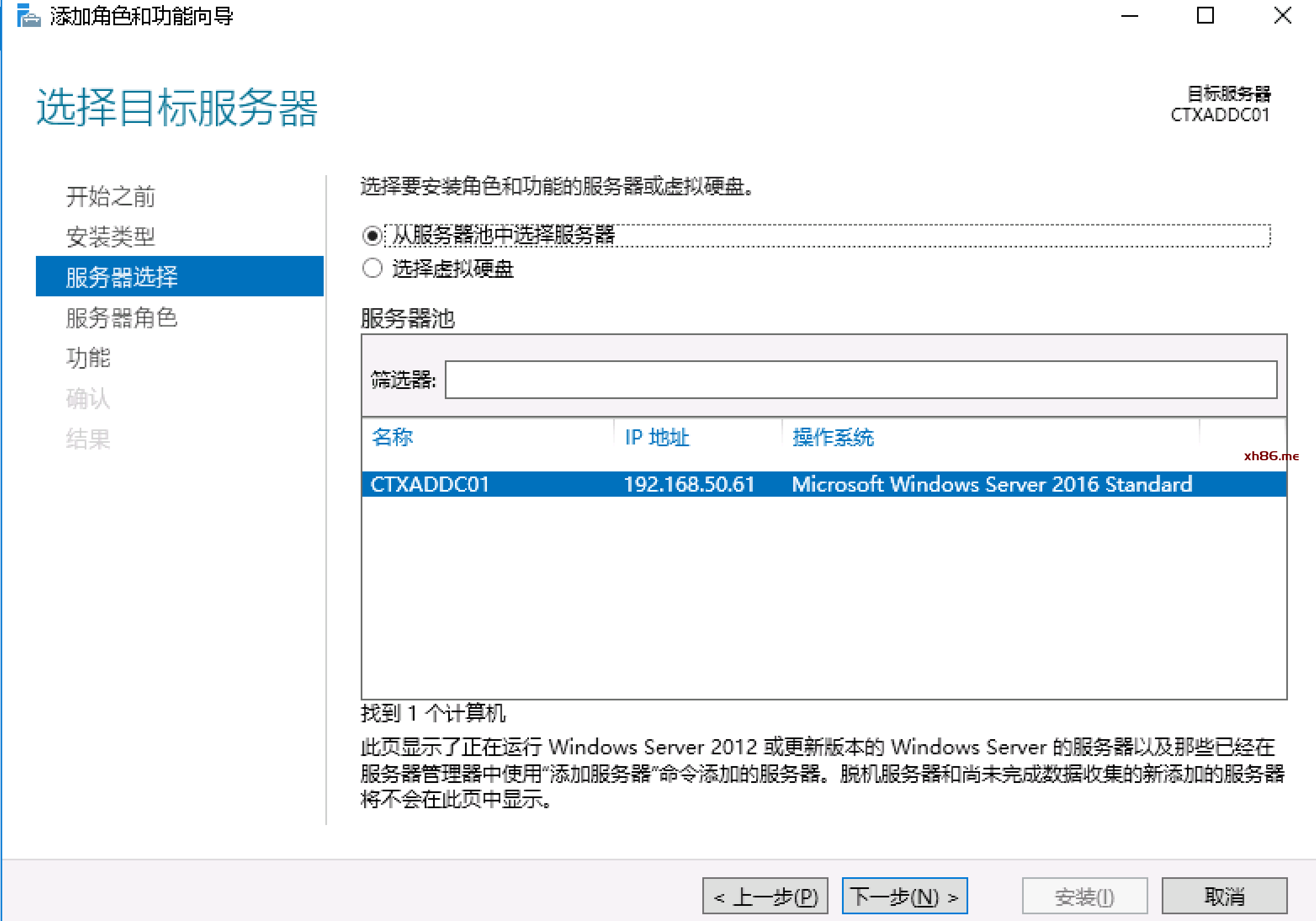
Task: Select 选择虚拟硬盘 radio option
Action: pyautogui.click(x=372, y=268)
